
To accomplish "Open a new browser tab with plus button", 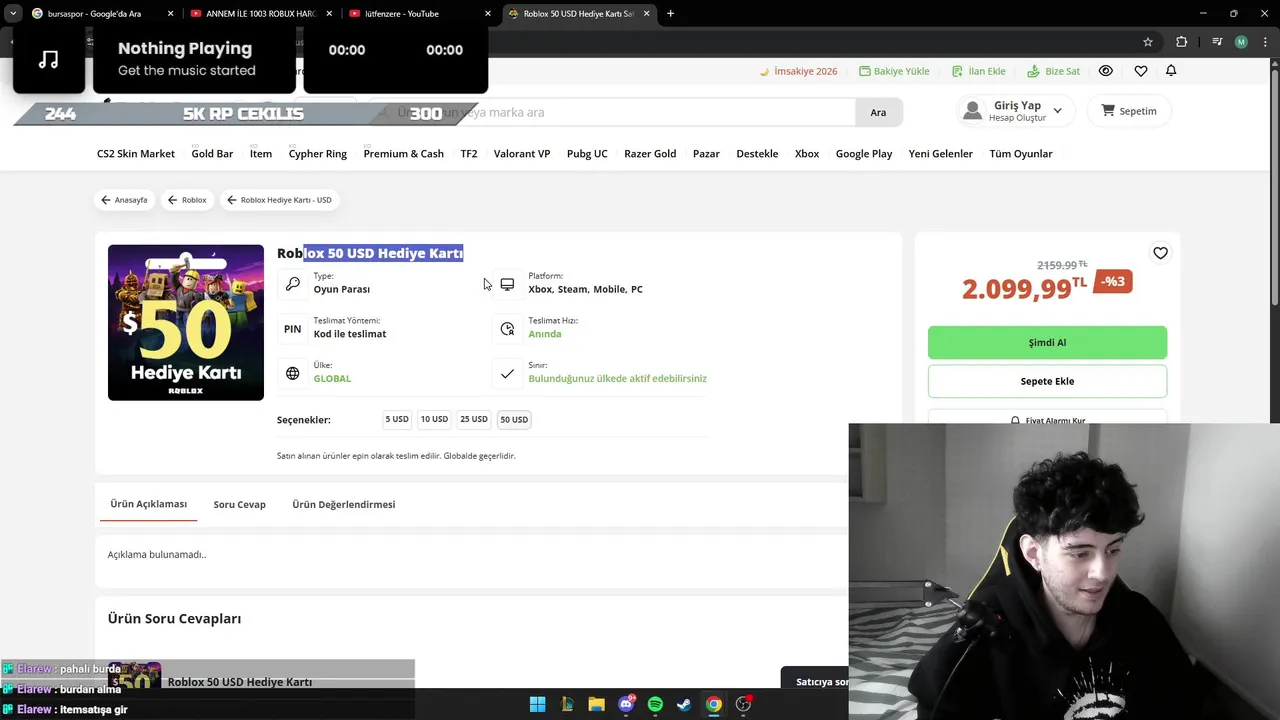I will click(670, 13).
